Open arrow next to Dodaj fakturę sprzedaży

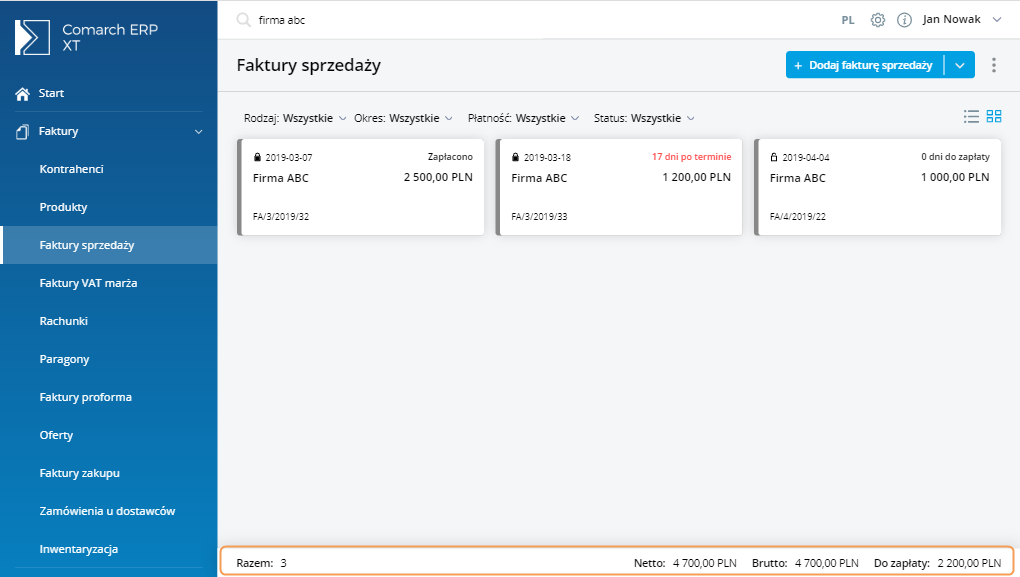[x=960, y=65]
